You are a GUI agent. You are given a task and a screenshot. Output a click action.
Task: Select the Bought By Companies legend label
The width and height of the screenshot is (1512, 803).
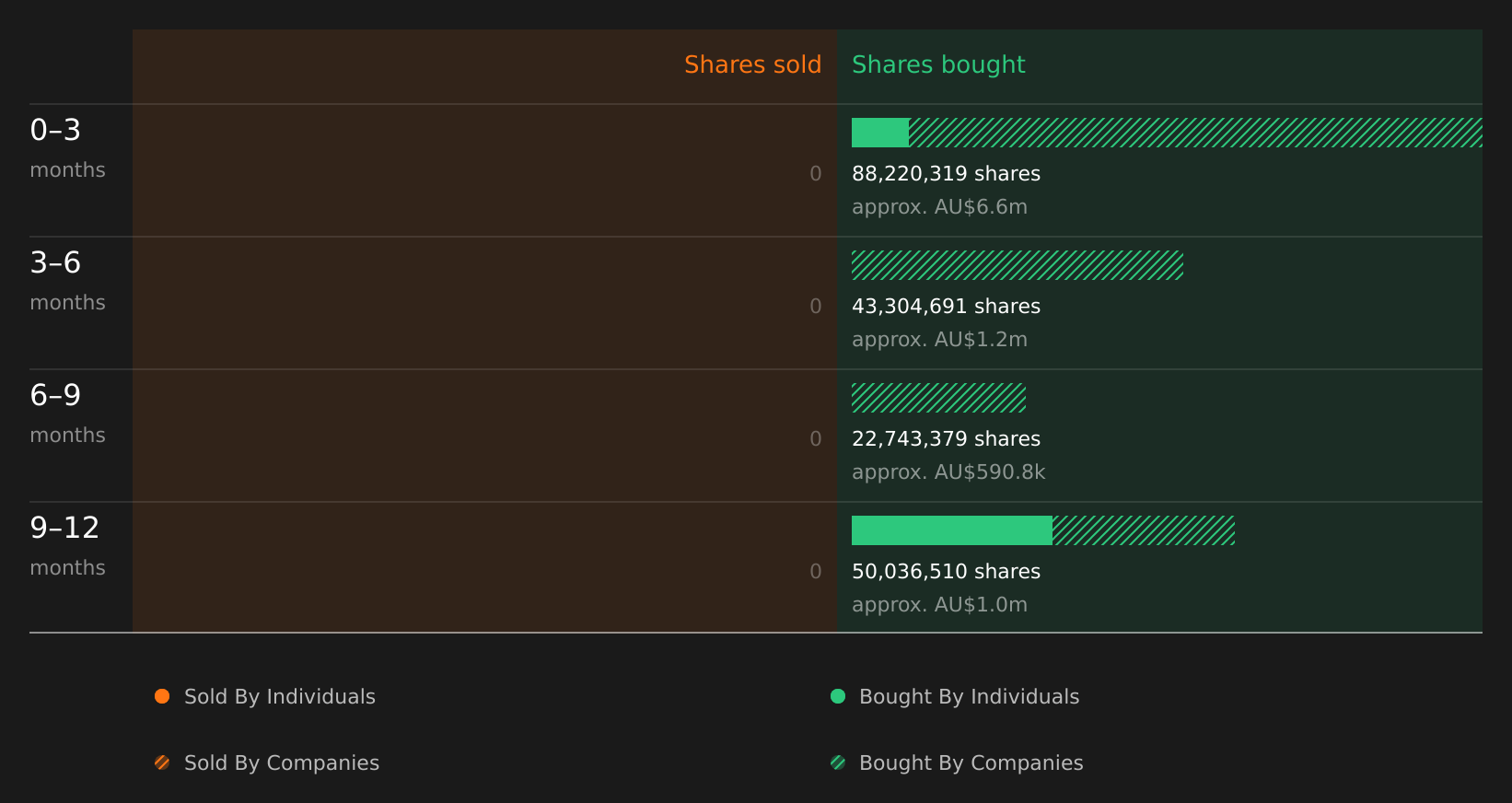pos(971,763)
